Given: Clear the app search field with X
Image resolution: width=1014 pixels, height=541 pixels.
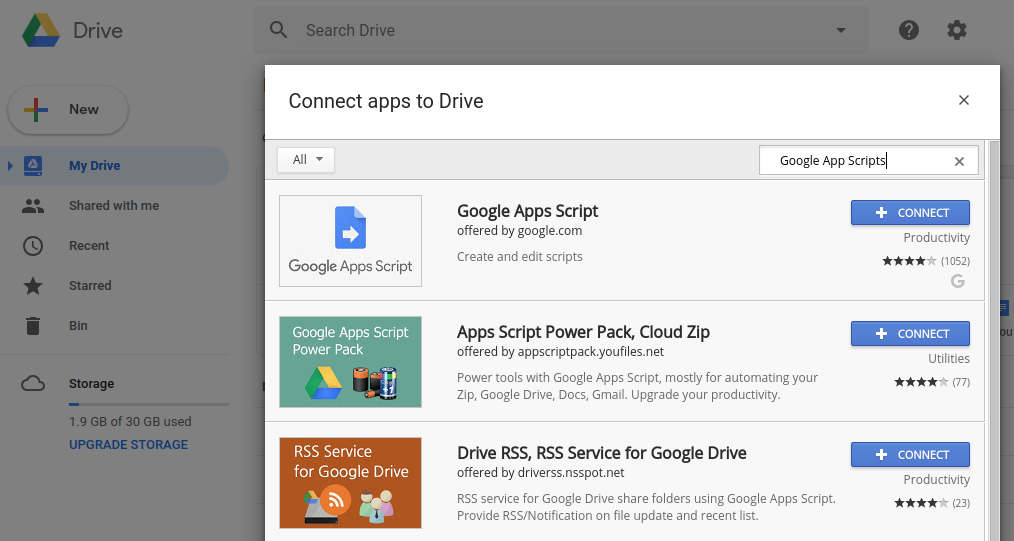Looking at the screenshot, I should (x=960, y=162).
